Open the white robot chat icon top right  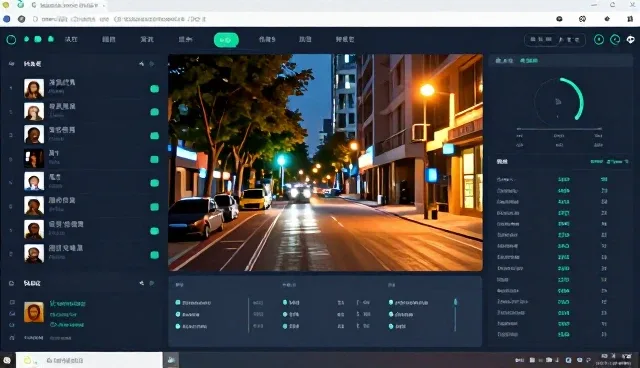click(631, 40)
